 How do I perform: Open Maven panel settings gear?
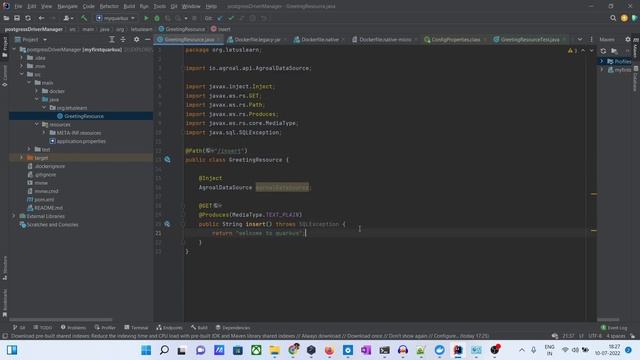[x=628, y=40]
